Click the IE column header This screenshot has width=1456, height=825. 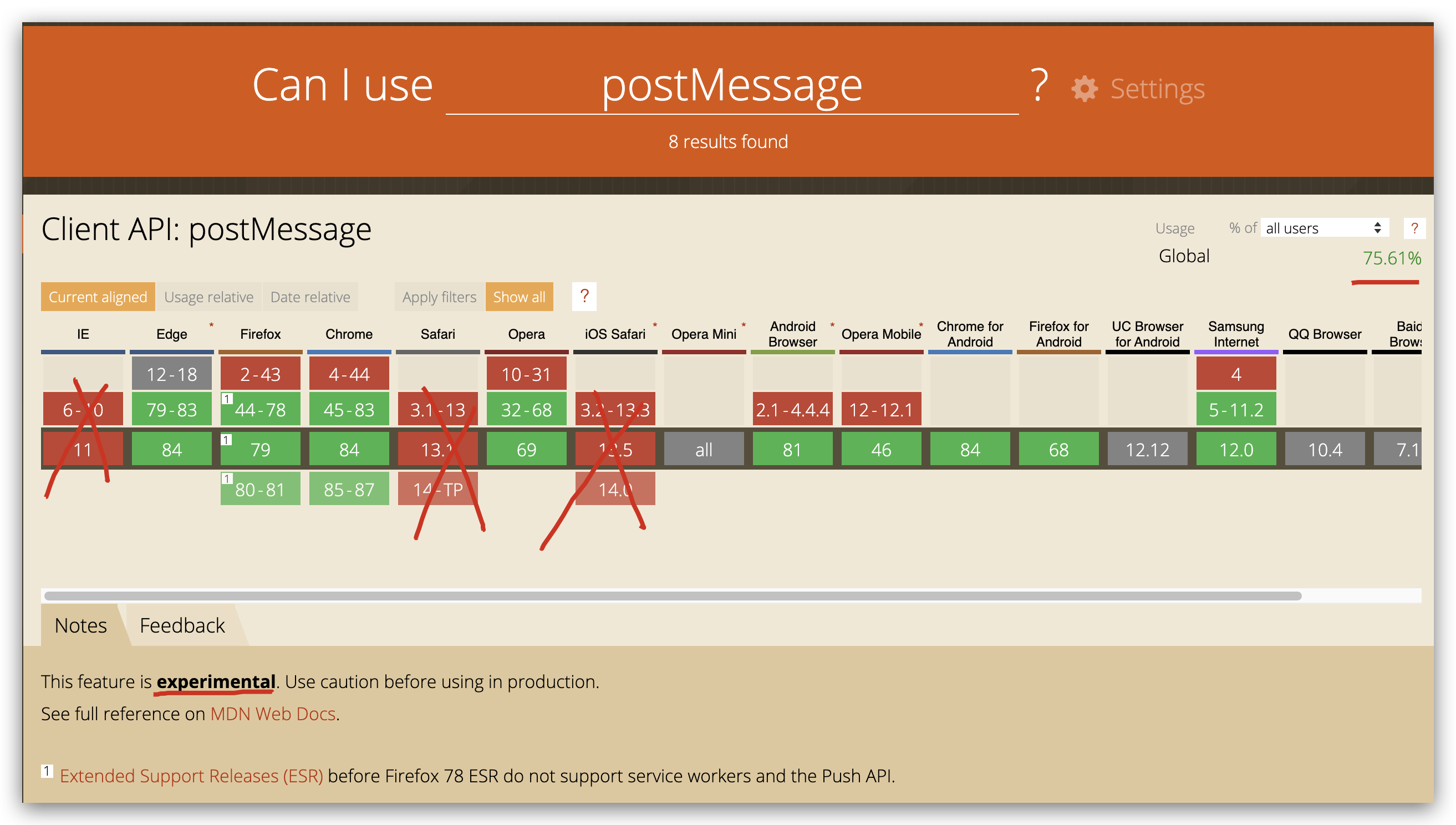click(x=83, y=334)
